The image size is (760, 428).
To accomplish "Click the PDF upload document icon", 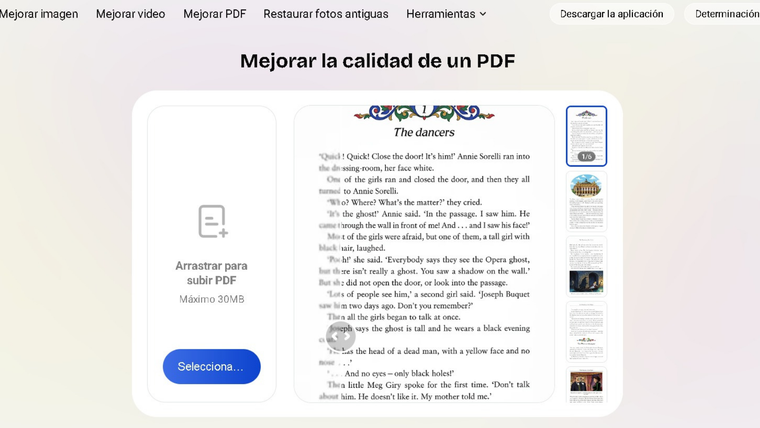I will pyautogui.click(x=212, y=221).
